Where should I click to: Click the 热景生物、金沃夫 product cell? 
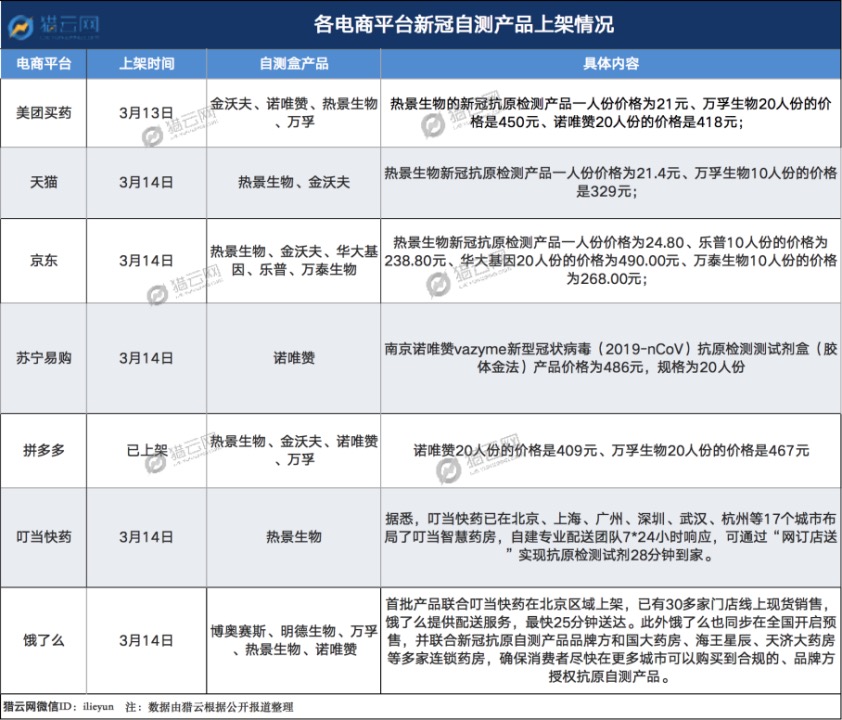[x=294, y=183]
